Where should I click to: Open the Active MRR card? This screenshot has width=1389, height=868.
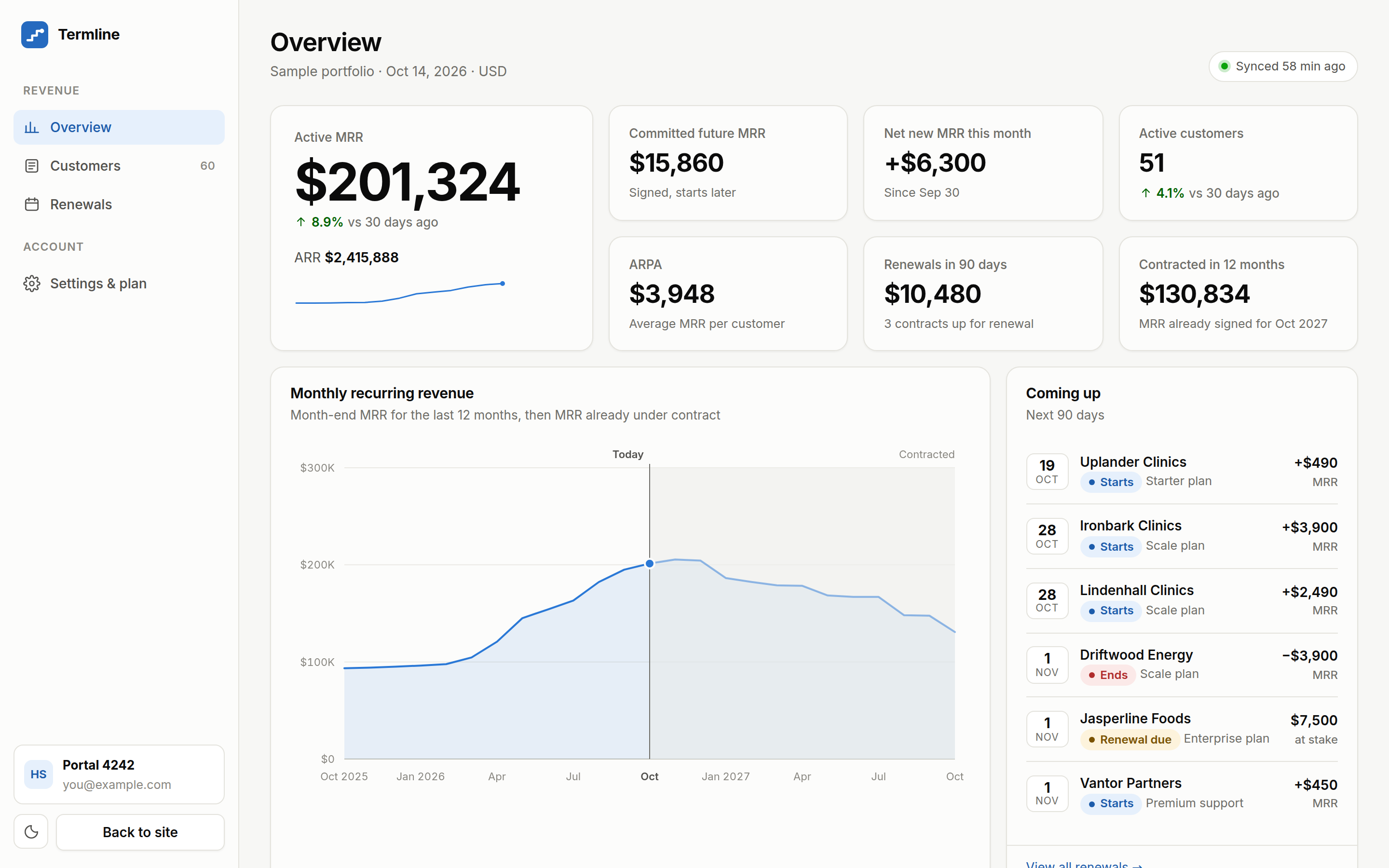(431, 228)
